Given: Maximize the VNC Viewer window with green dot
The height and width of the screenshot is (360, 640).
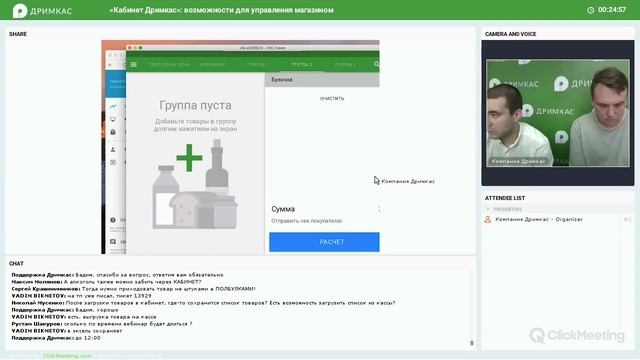Looking at the screenshot, I should click(x=140, y=48).
